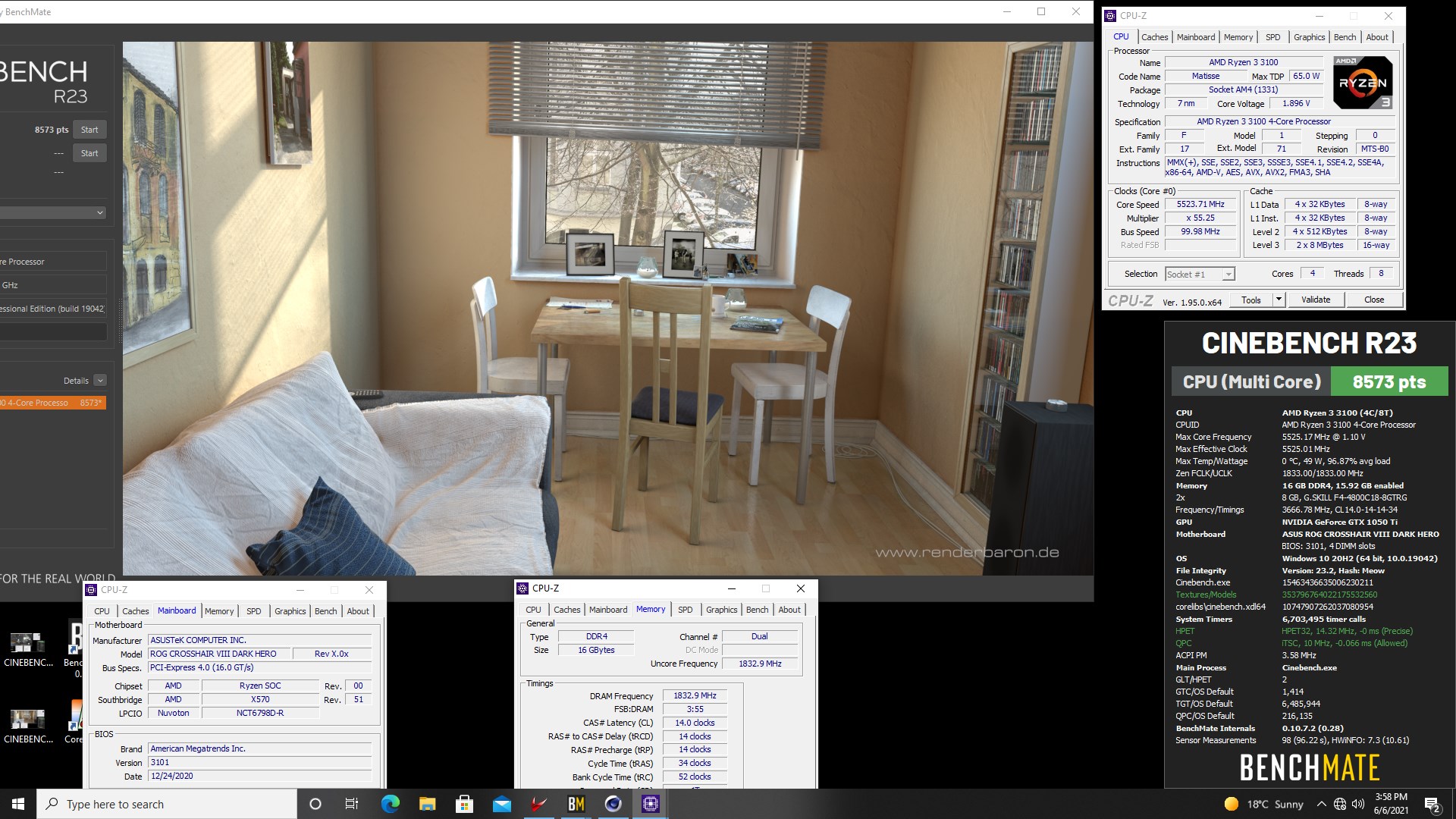
Task: Click the Uncore Frequency 1832.9 MHz value
Action: 760,664
